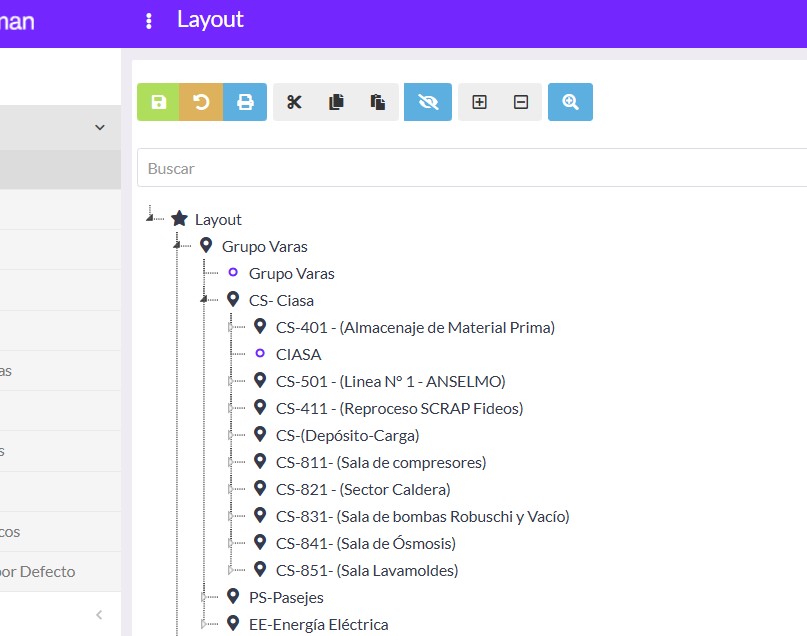Click the orange undo/revert icon

click(x=201, y=102)
